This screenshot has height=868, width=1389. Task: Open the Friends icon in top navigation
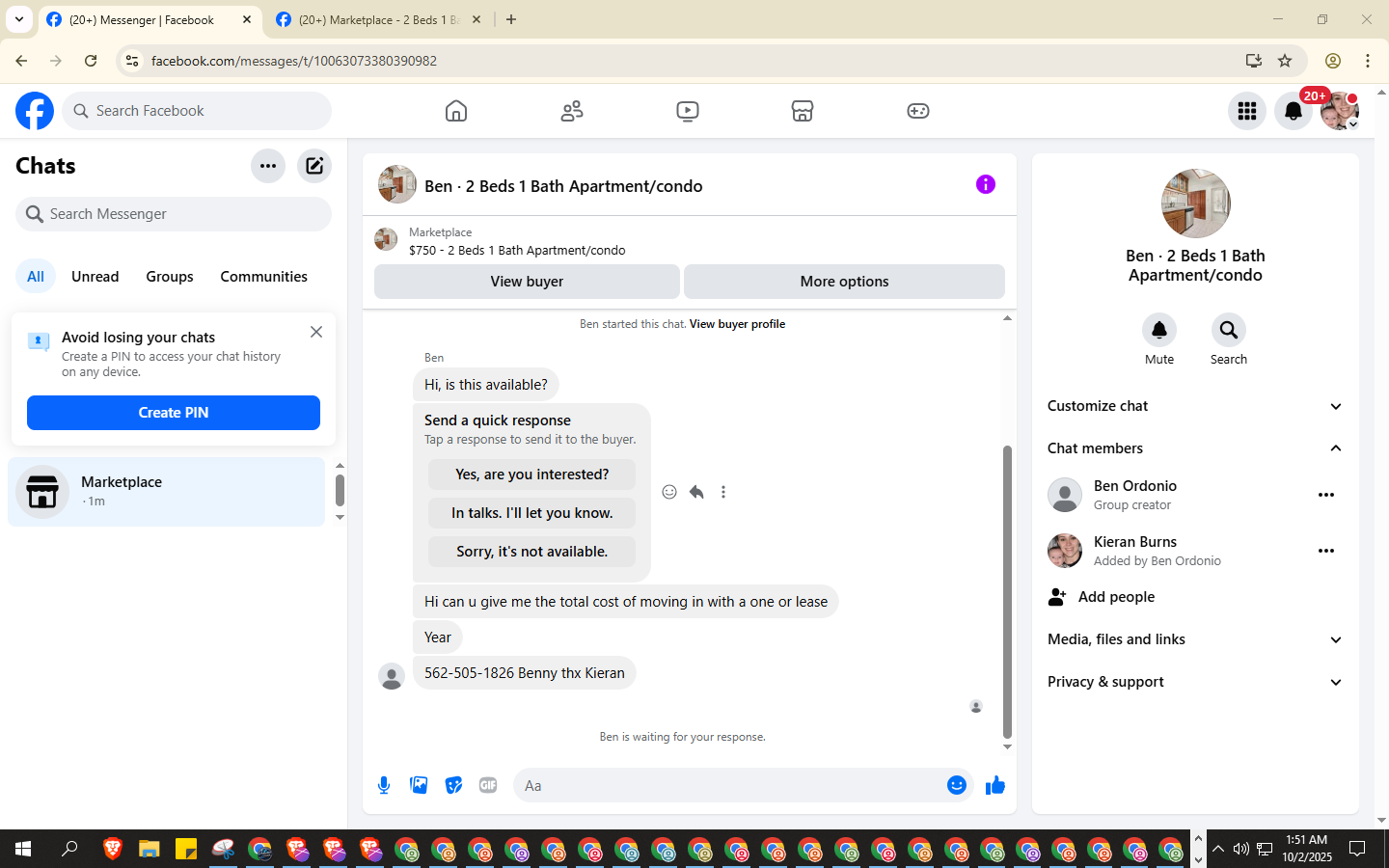tap(572, 111)
